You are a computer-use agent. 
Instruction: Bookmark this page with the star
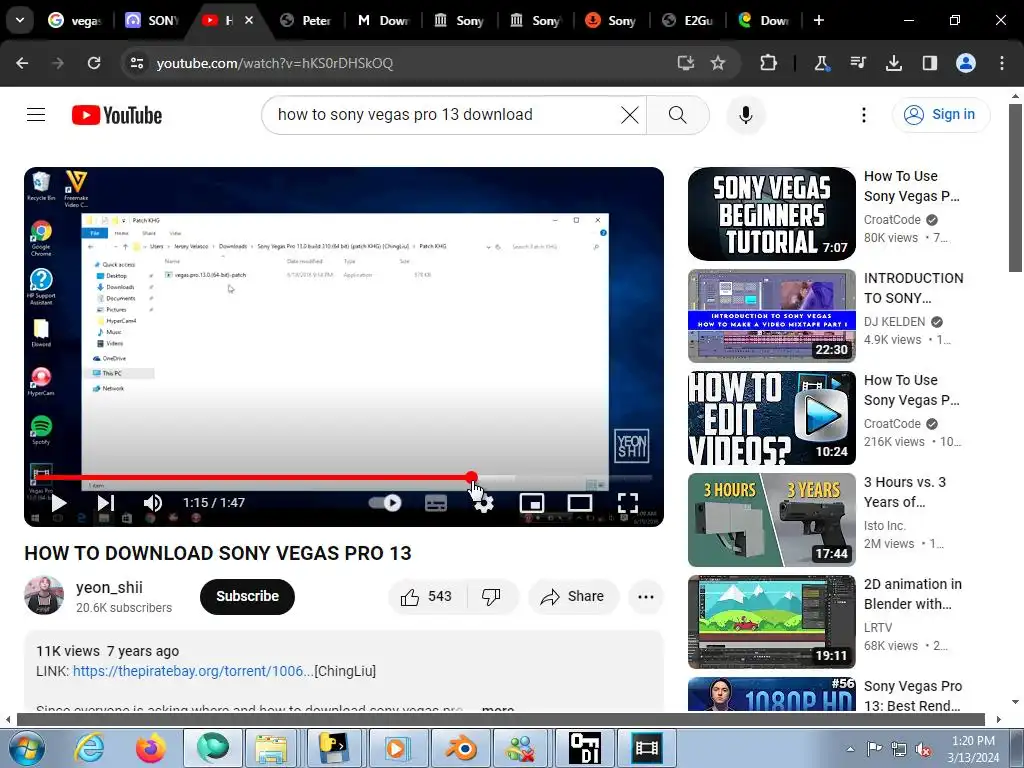tap(718, 63)
